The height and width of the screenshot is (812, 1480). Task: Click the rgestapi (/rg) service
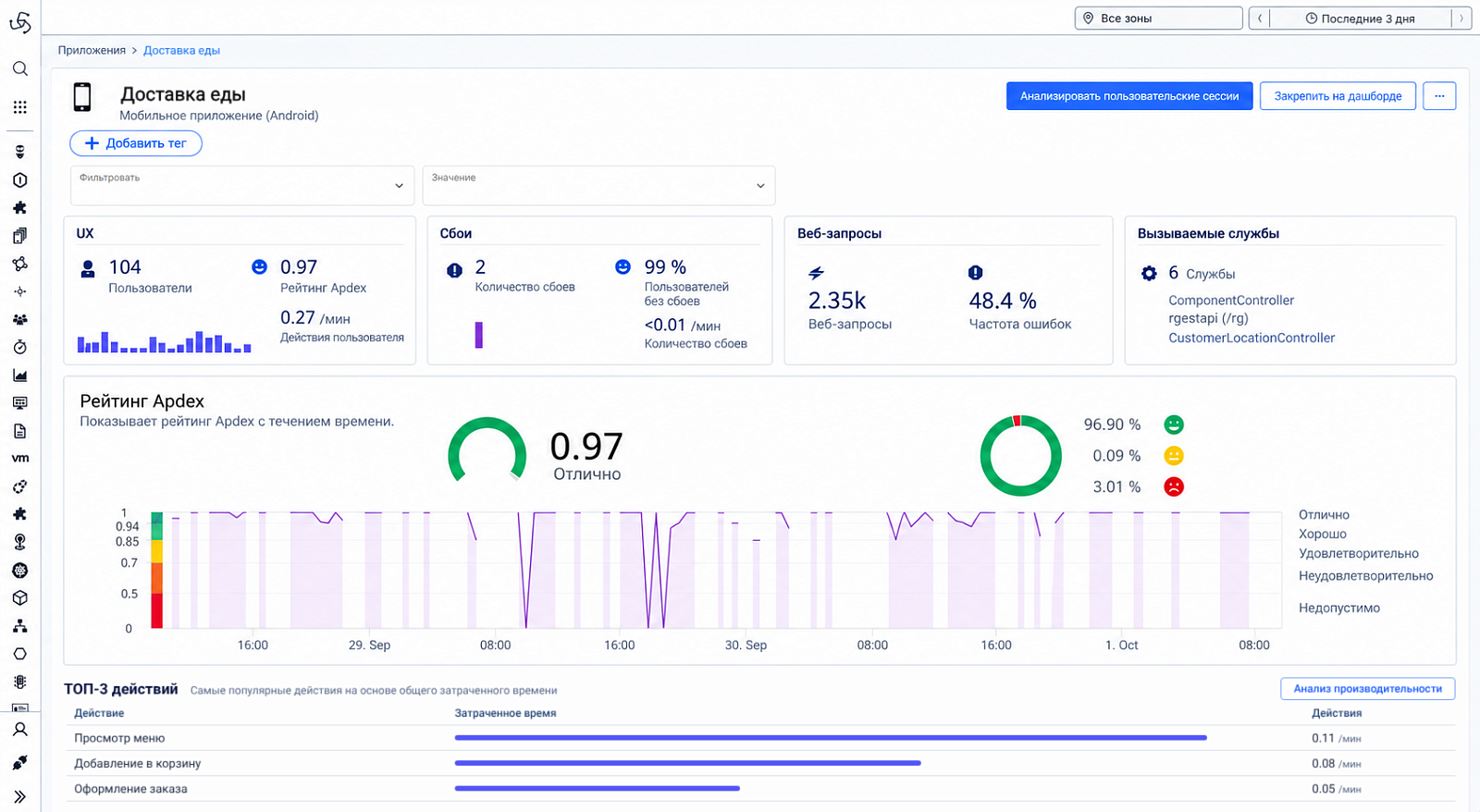(1208, 319)
